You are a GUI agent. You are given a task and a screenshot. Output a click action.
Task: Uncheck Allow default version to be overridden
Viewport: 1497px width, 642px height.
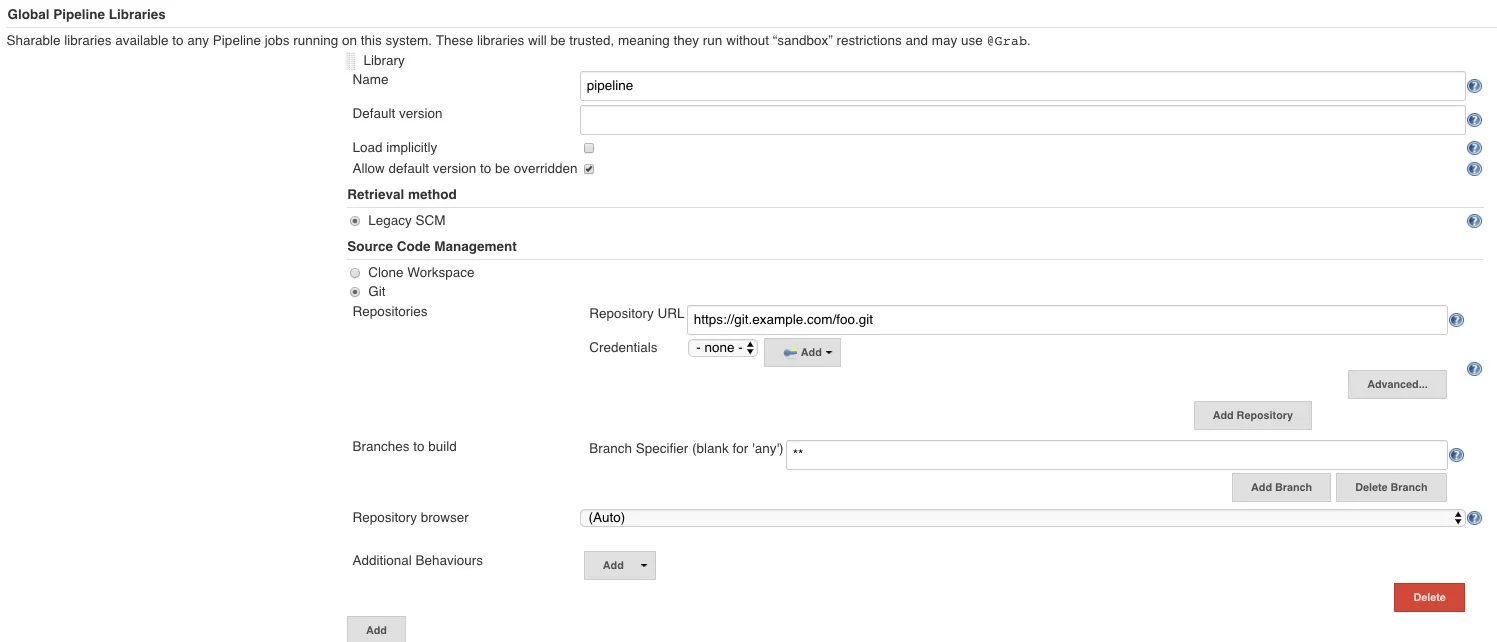(589, 169)
